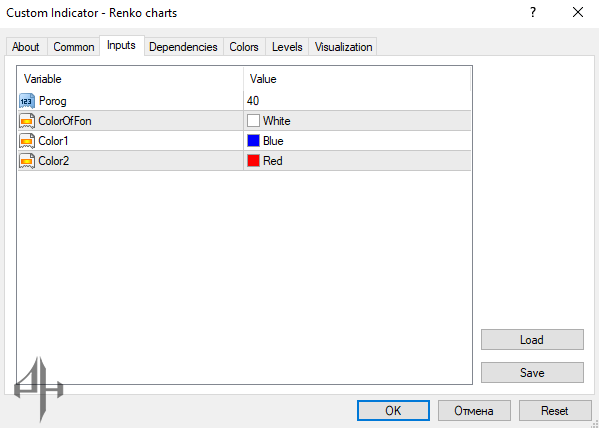The image size is (599, 428).
Task: Close the Renko charts dialog
Action: click(578, 13)
